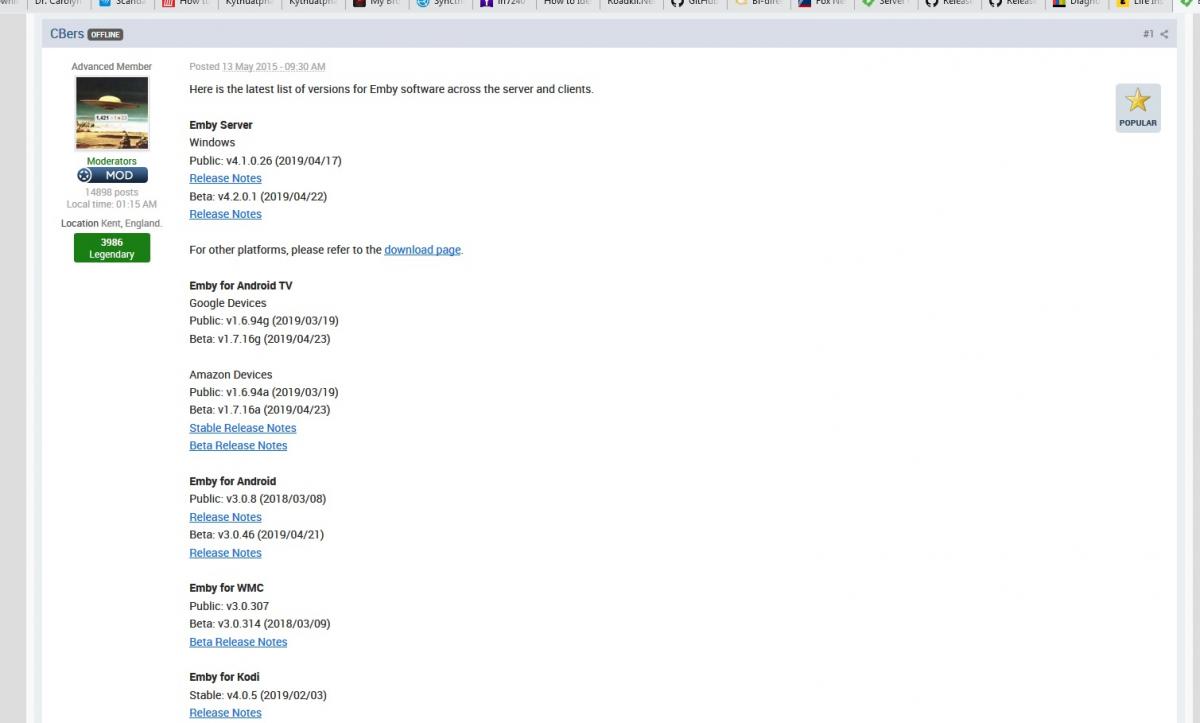Click the MOD badge under Moderators
The width and height of the screenshot is (1200, 723).
tap(112, 175)
